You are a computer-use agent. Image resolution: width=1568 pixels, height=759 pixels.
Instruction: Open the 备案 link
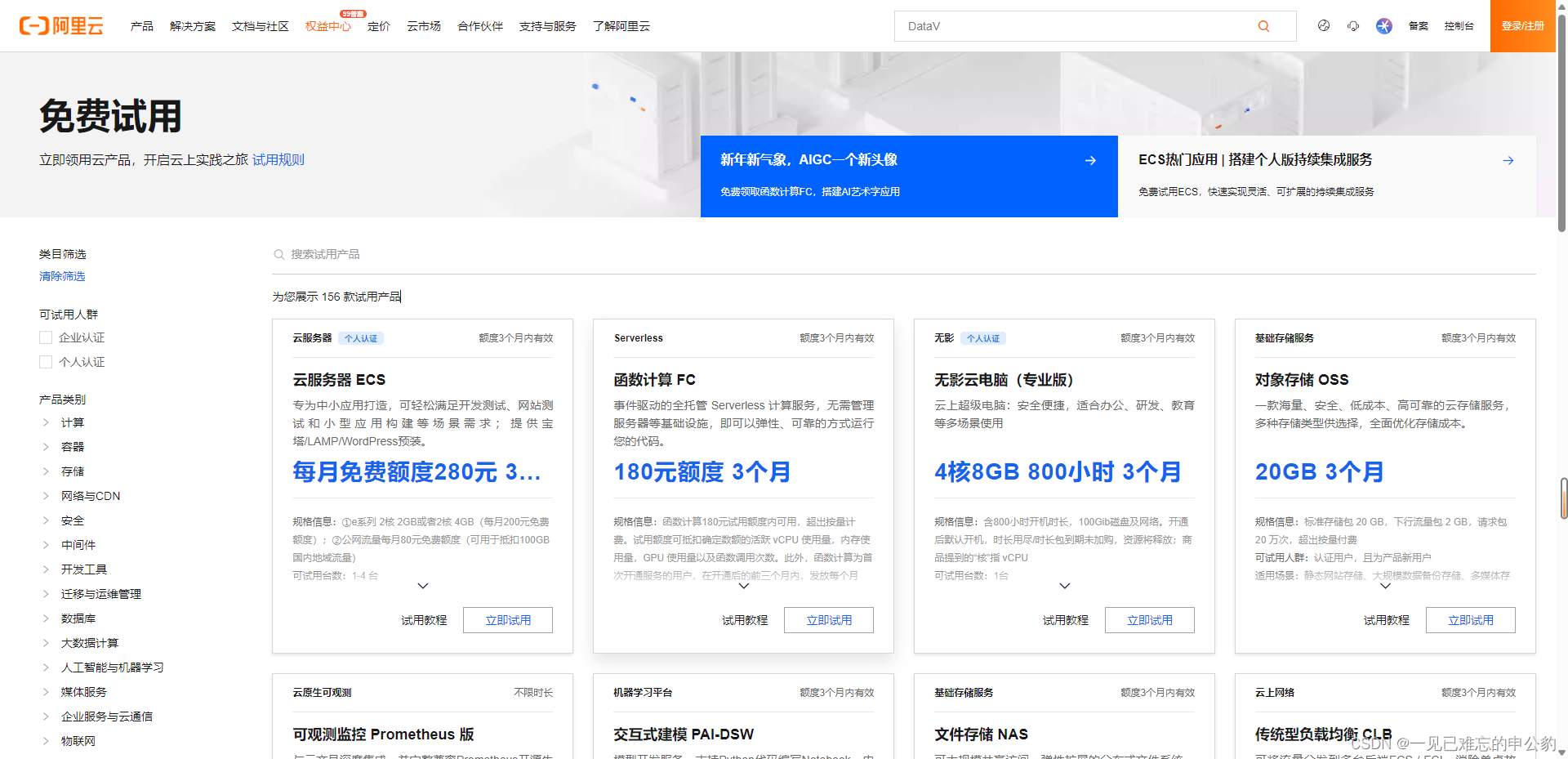1419,26
